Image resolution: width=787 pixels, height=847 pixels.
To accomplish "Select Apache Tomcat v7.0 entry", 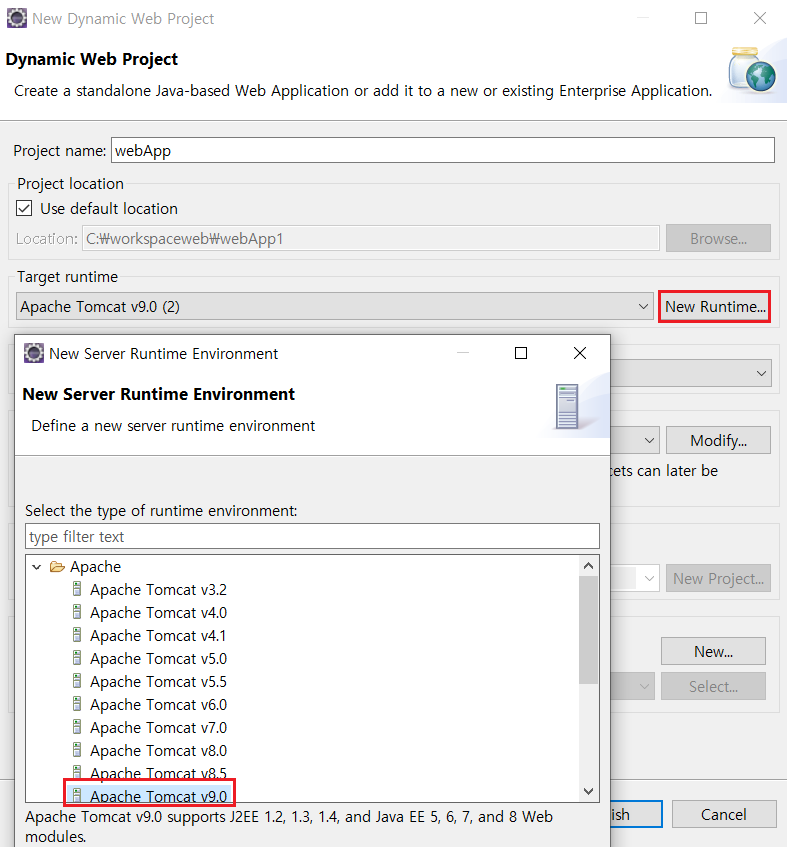I will [158, 728].
